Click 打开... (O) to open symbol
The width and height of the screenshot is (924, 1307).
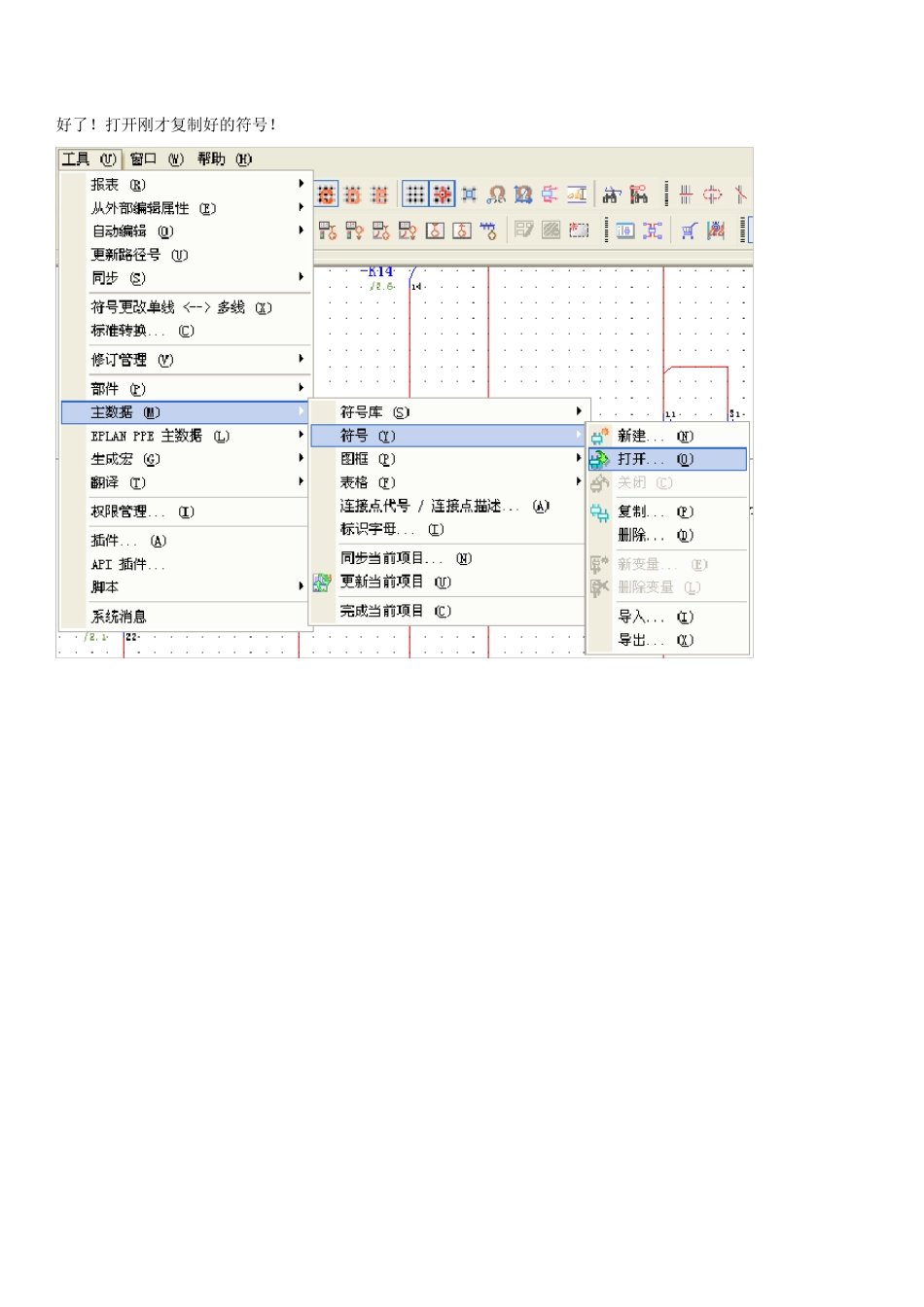(x=667, y=459)
